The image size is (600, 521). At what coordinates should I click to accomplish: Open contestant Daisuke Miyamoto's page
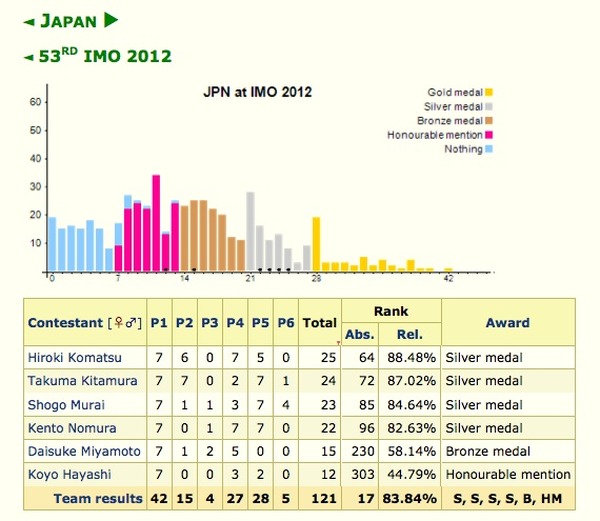84,451
